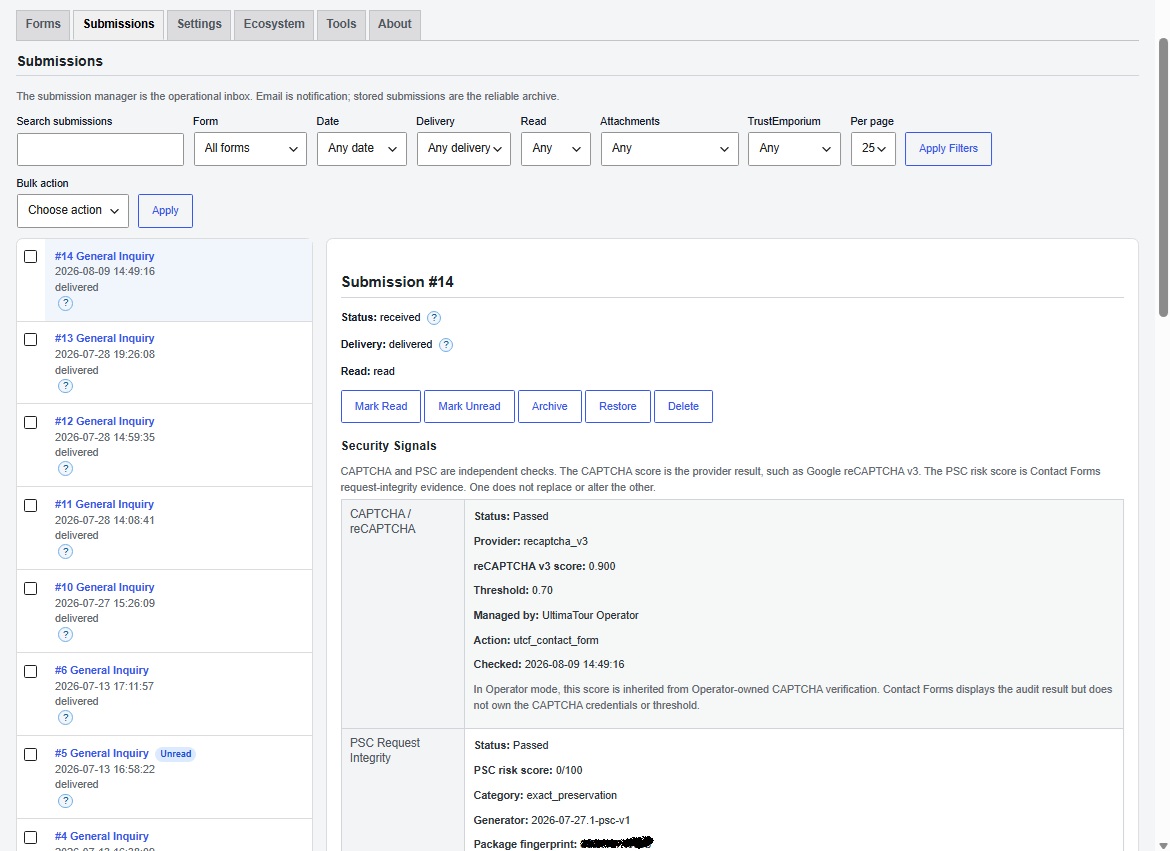This screenshot has width=1170, height=851.
Task: Mark submission #14 as read
Action: pos(381,406)
